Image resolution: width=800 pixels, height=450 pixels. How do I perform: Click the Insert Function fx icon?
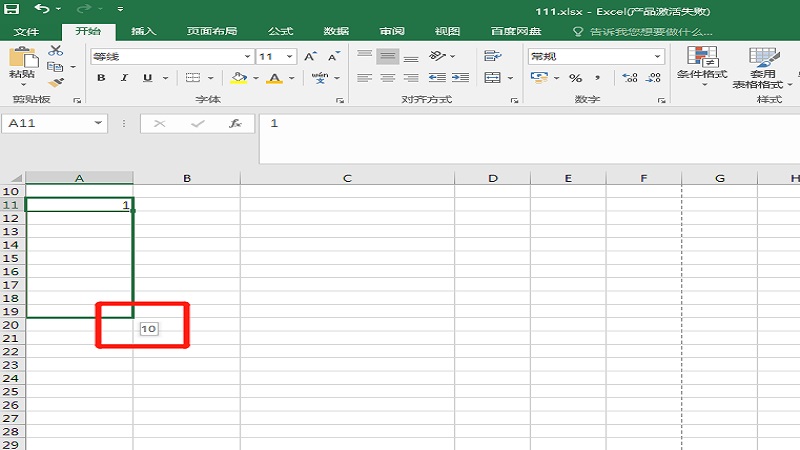point(235,123)
